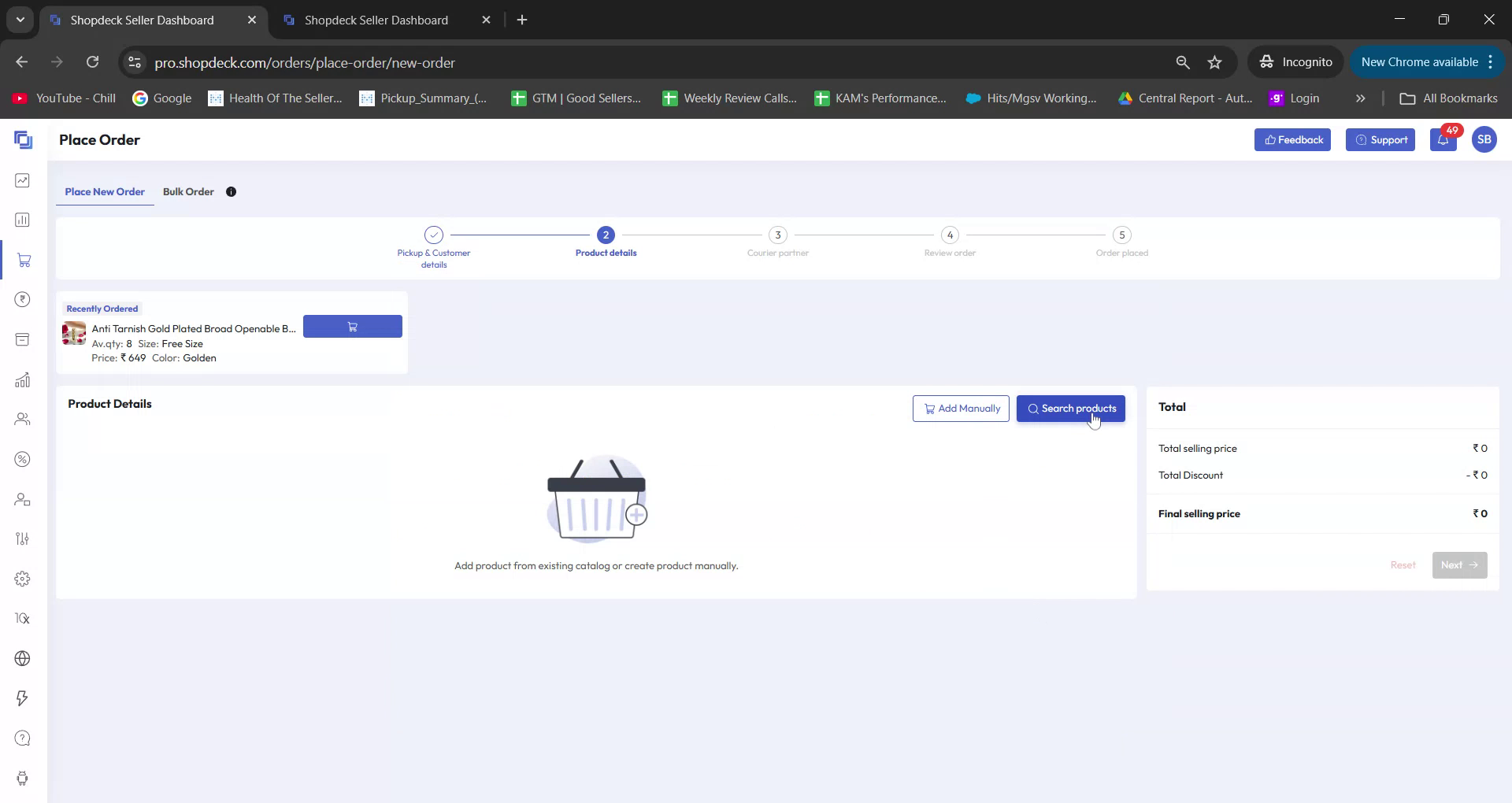The width and height of the screenshot is (1512, 803).
Task: Open the discounts percent icon in sidebar
Action: point(23,459)
